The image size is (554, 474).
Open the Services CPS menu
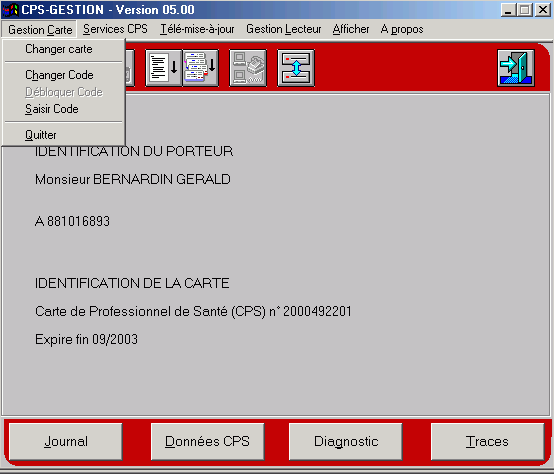(x=116, y=29)
